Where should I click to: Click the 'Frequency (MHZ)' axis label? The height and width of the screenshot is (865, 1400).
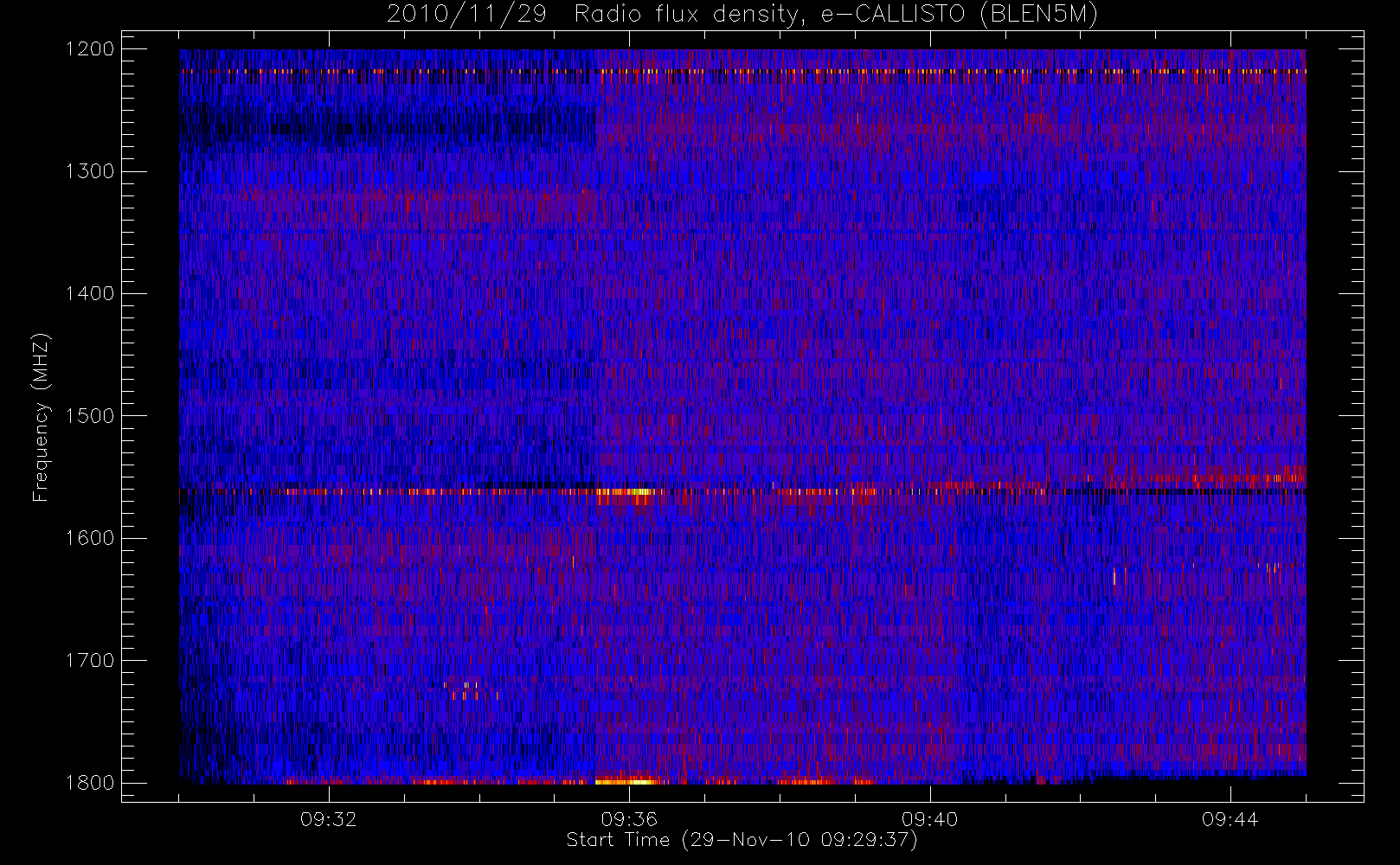click(41, 417)
